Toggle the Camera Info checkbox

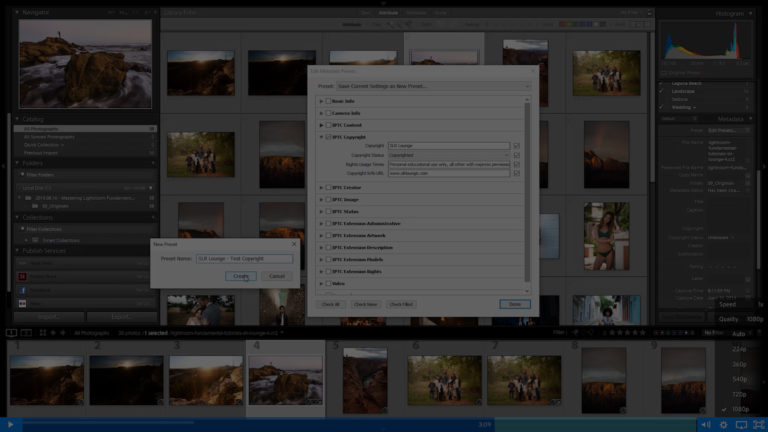coord(329,113)
